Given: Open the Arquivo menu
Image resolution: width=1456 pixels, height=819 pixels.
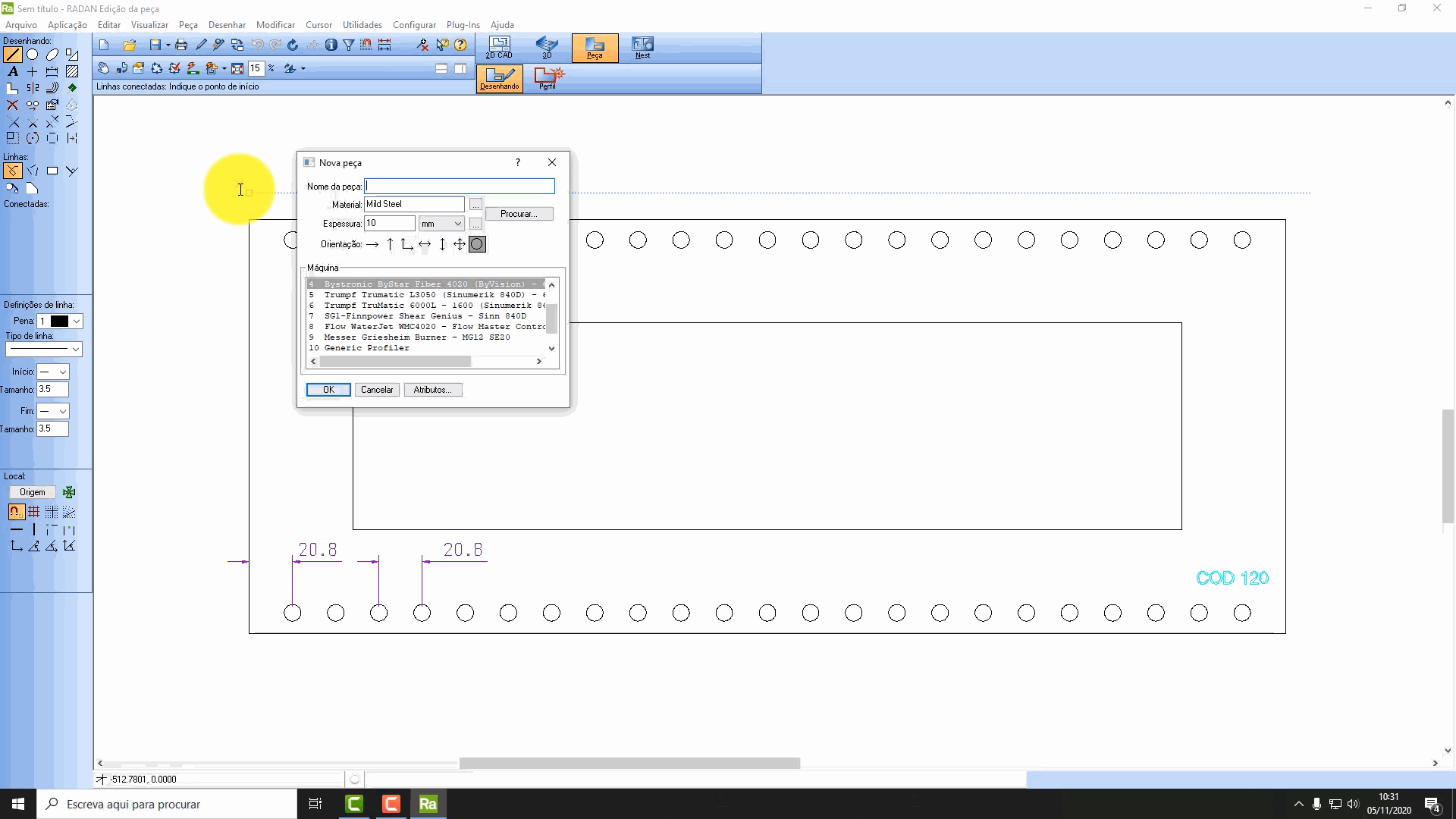Looking at the screenshot, I should pos(20,25).
